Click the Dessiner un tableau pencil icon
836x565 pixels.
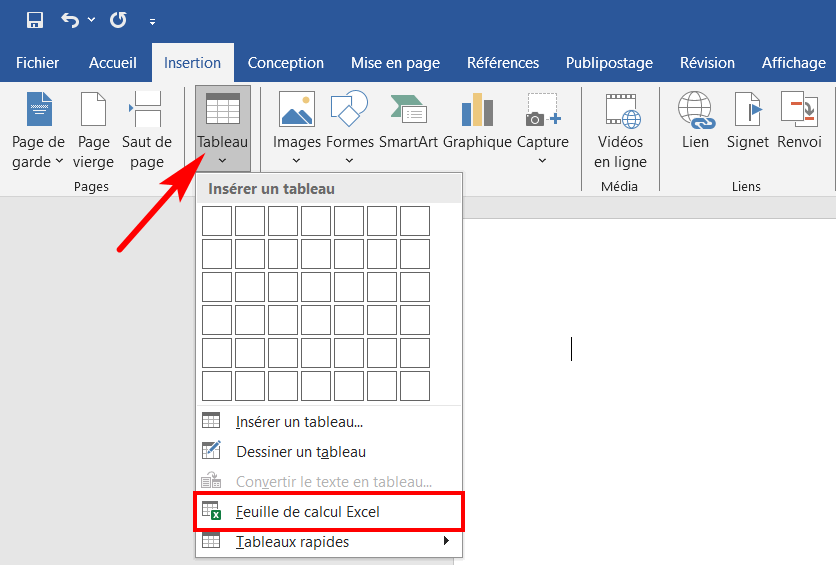(211, 450)
